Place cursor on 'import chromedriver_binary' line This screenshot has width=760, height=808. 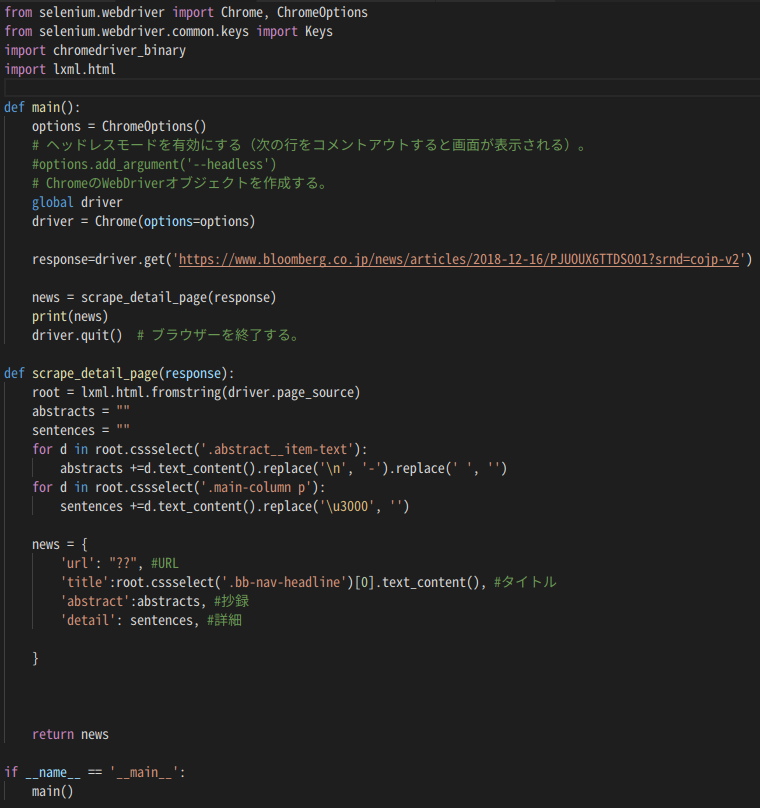[x=95, y=50]
